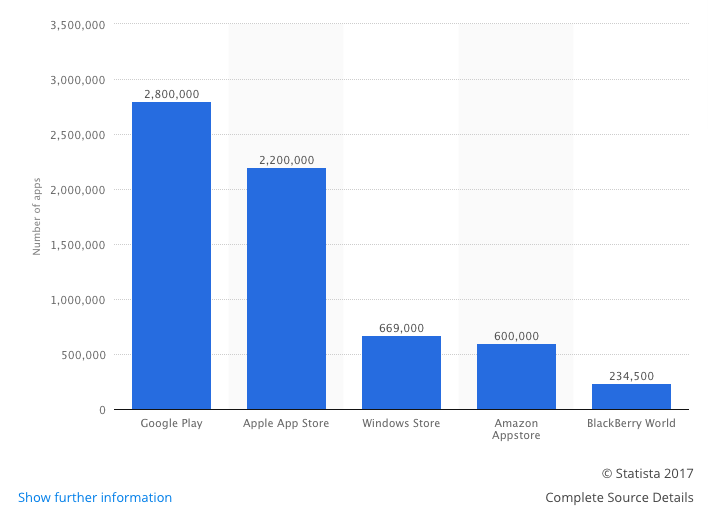This screenshot has height=517, width=708.
Task: Open Complete Source Details
Action: (x=619, y=497)
